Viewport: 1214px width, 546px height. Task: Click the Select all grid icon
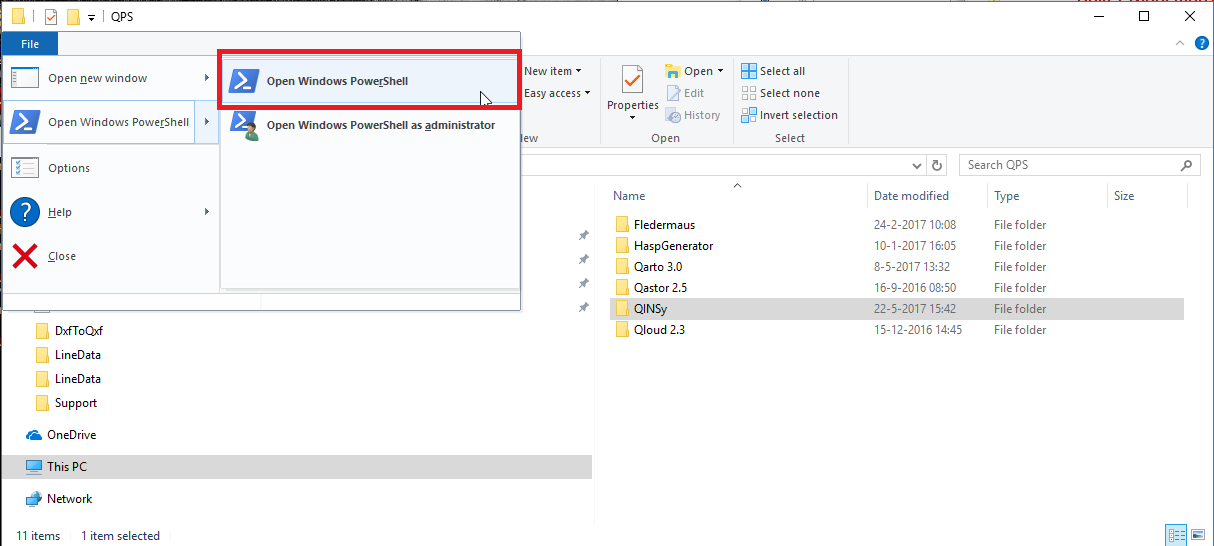click(x=749, y=71)
